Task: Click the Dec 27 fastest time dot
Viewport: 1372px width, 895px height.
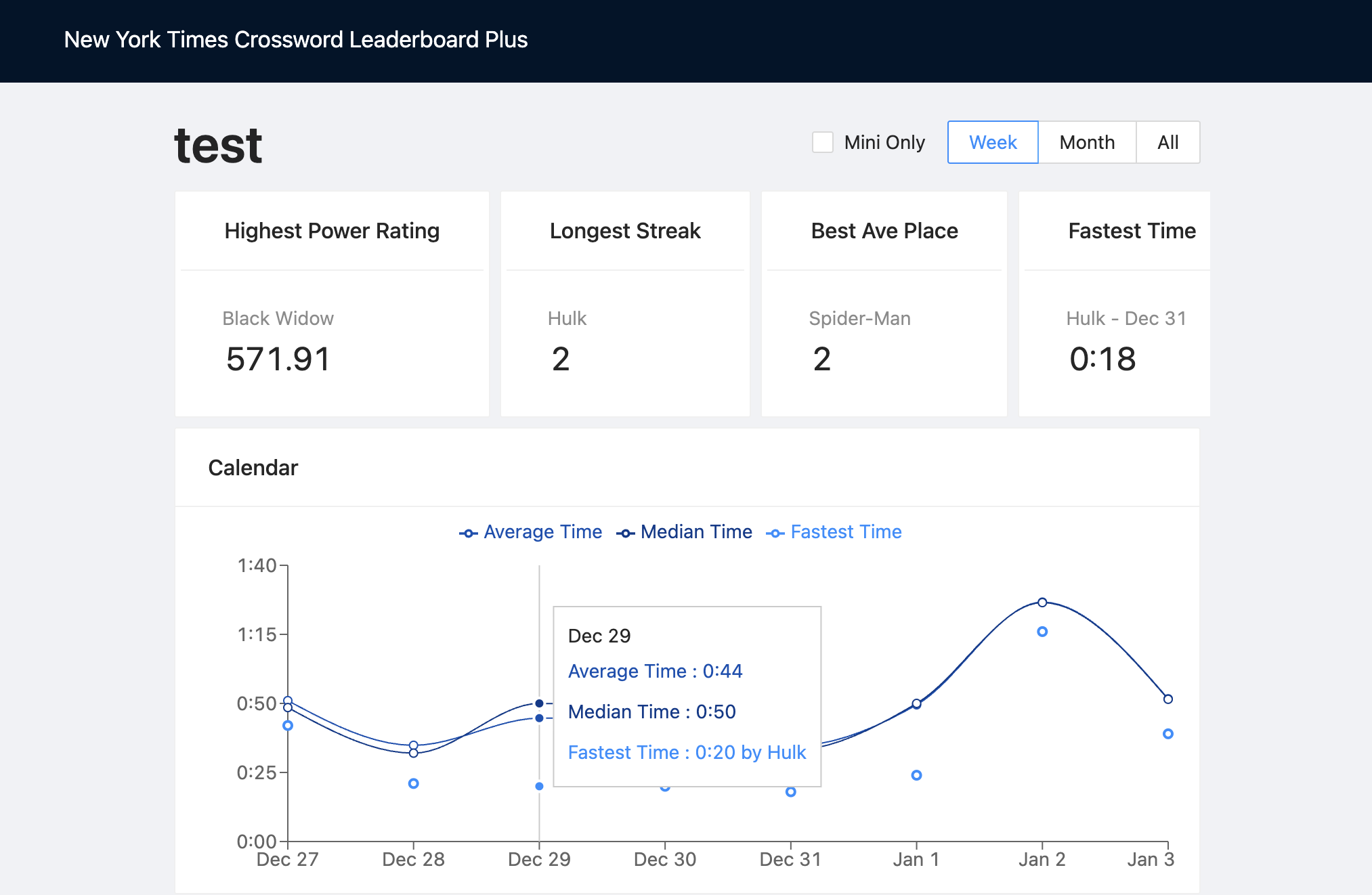Action: point(288,725)
